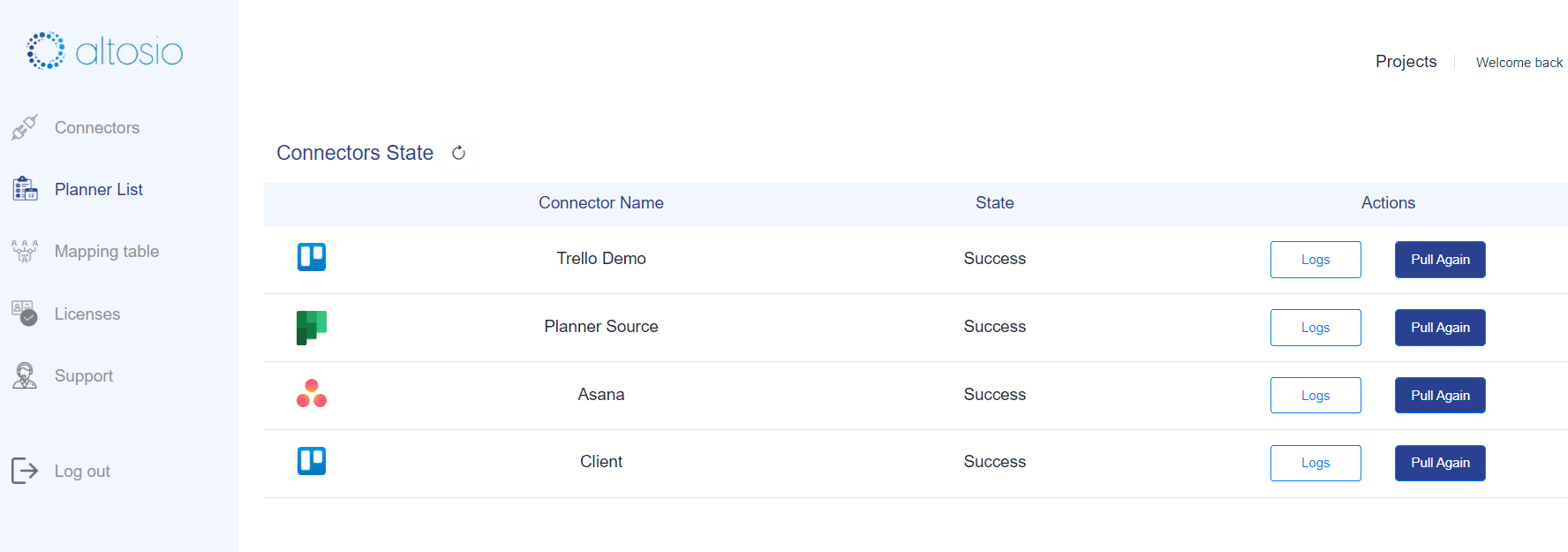Click the Support sidebar icon

point(25,375)
